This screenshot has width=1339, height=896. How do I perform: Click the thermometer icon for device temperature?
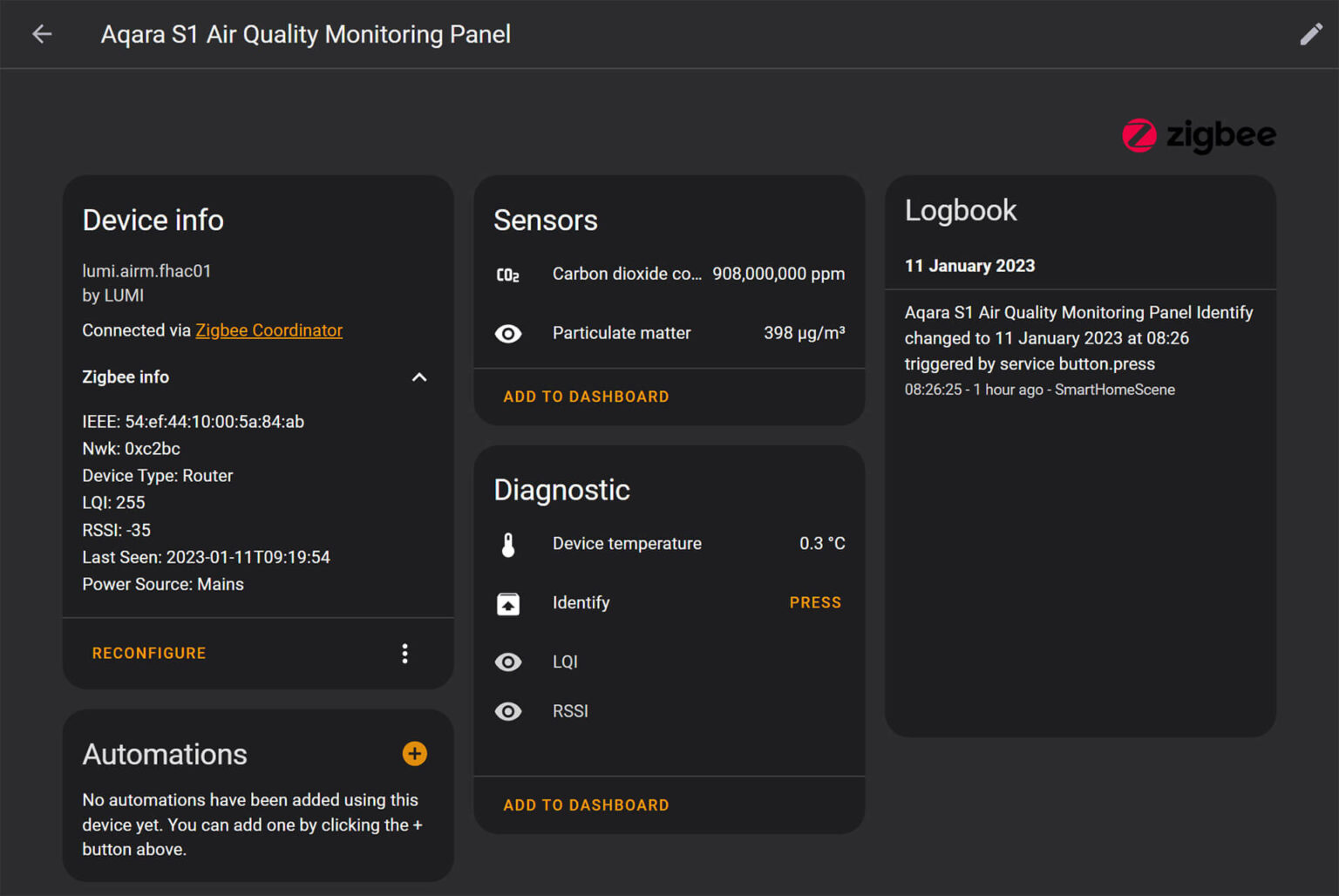tap(508, 544)
